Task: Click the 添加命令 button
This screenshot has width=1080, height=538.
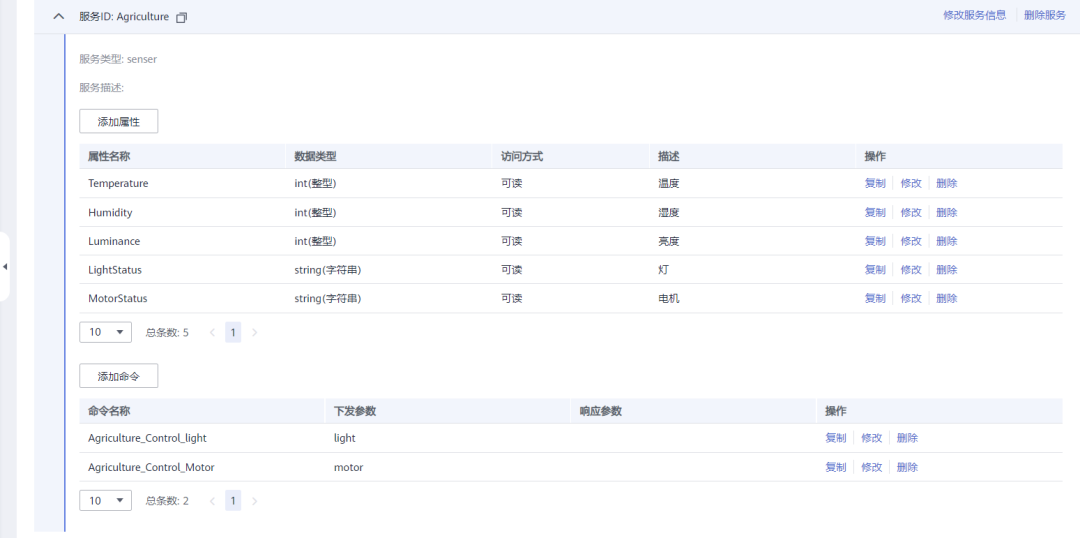Action: [x=119, y=376]
